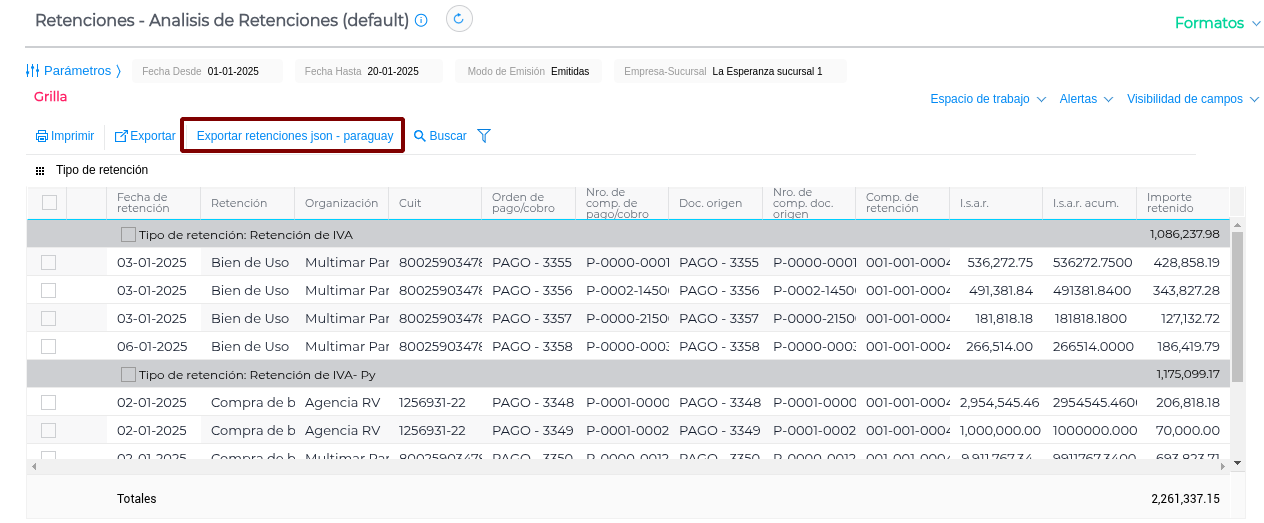Expand the Espacio de trabajo dropdown
Screen dimensions: 1264x523
tap(988, 99)
